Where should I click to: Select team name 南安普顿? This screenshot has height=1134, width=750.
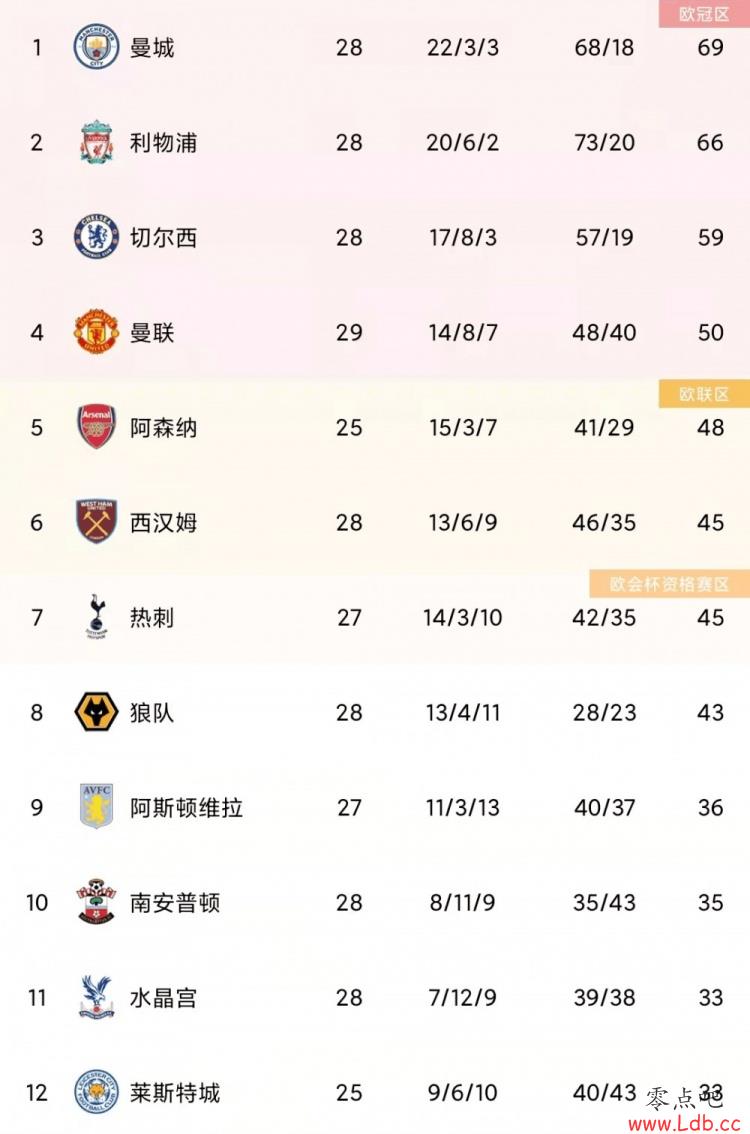[x=175, y=903]
